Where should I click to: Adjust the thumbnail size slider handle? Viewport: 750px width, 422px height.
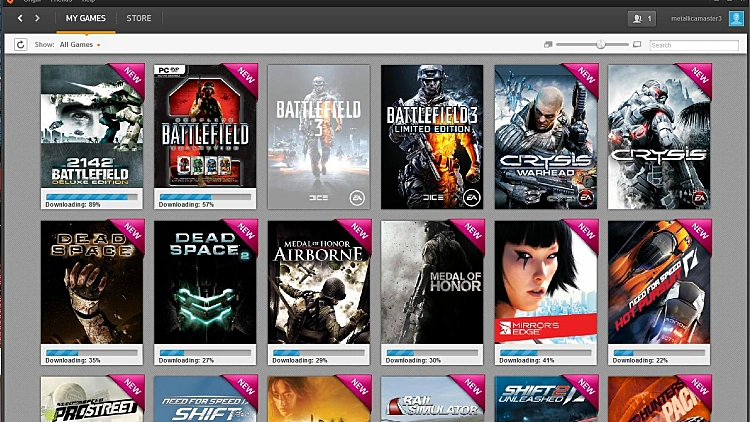click(x=600, y=45)
